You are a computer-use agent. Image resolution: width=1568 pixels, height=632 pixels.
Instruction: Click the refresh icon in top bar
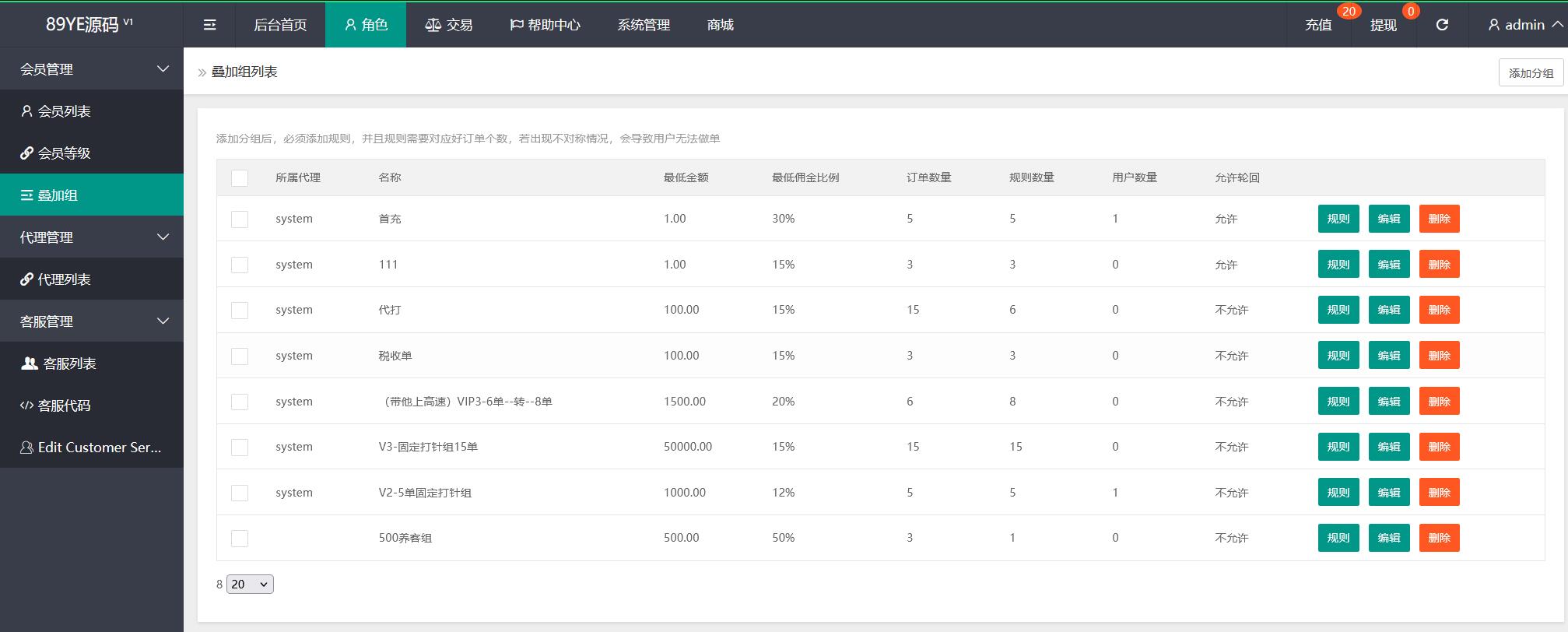(x=1442, y=25)
